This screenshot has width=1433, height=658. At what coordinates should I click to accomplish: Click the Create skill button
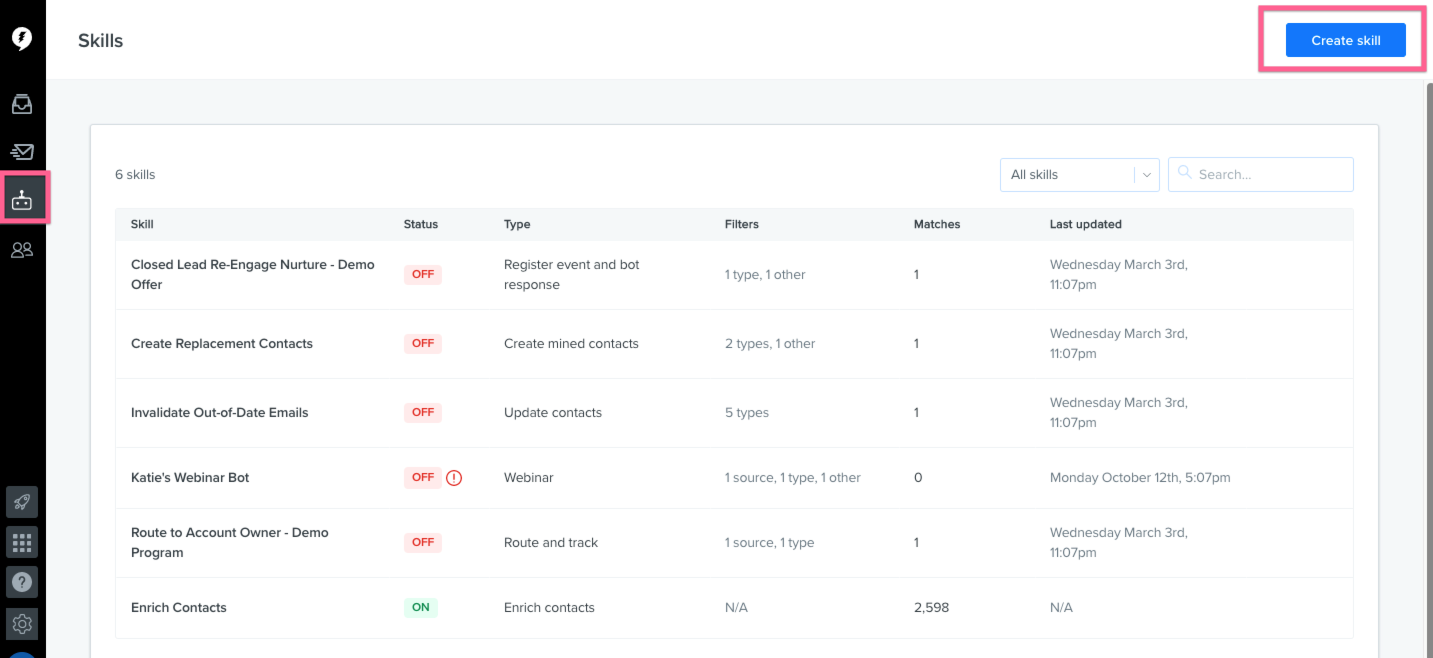point(1346,40)
